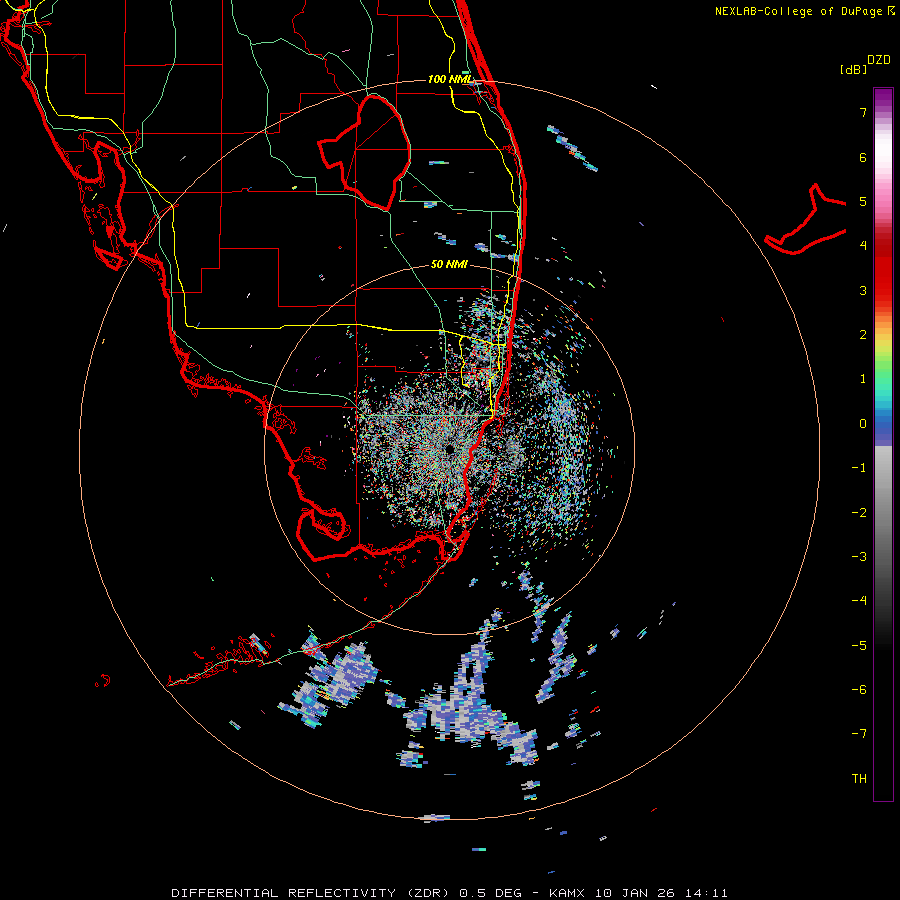Click the -7 value on the color scale
The image size is (900, 900).
[859, 734]
